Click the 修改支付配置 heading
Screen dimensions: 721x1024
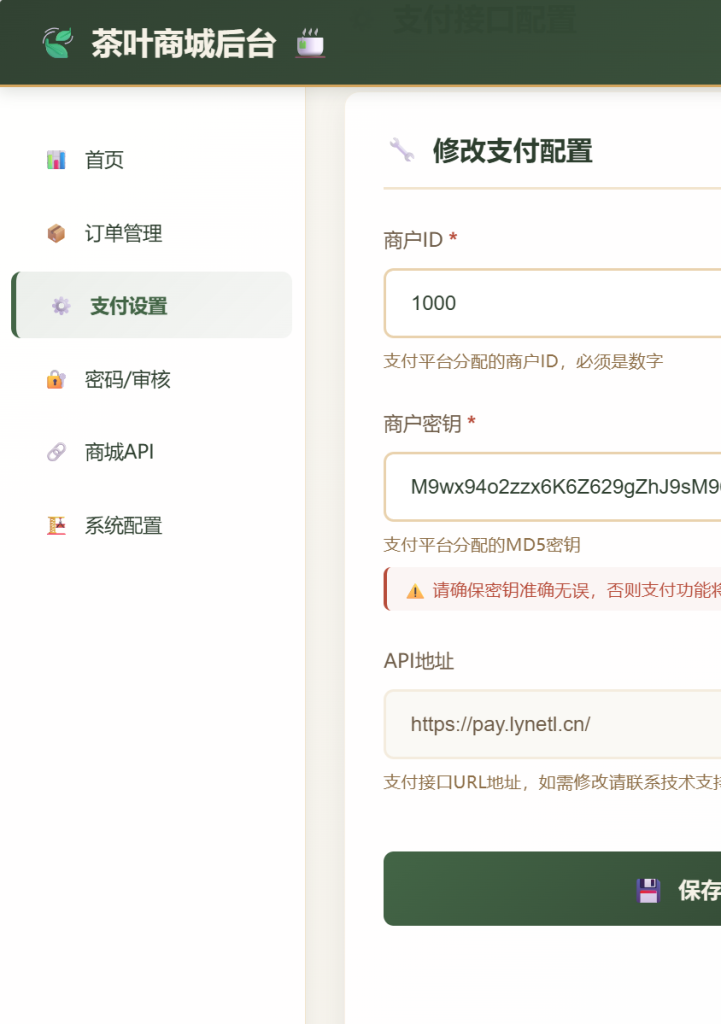[513, 151]
